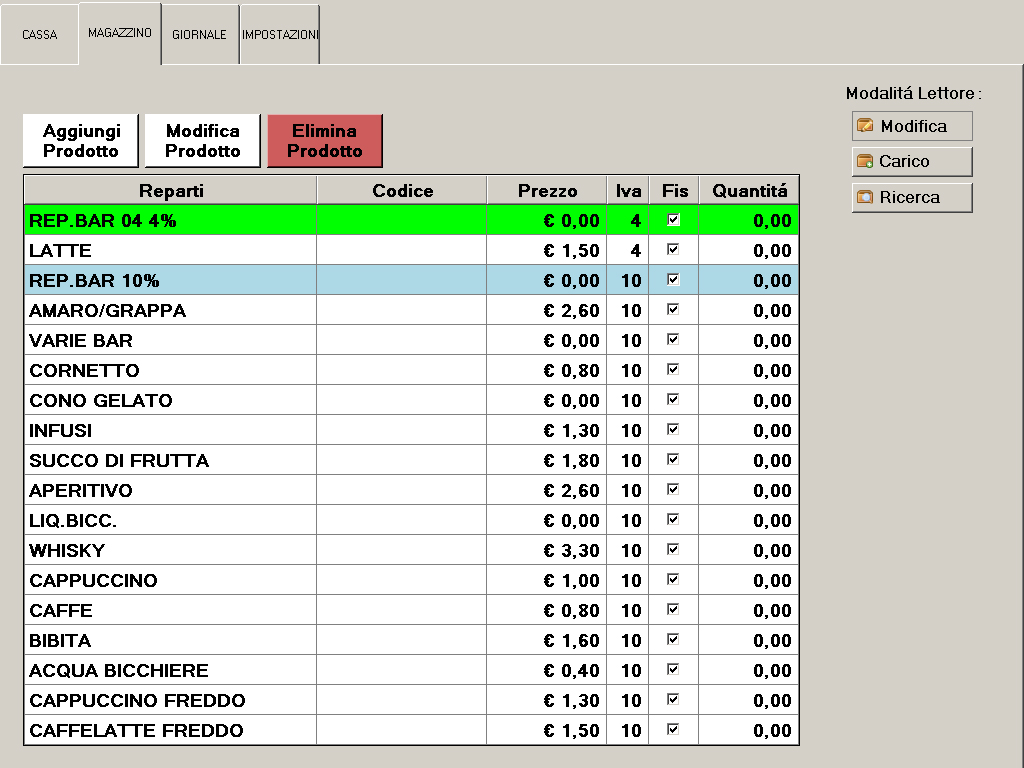Click the Prezzo column header

coord(547,191)
